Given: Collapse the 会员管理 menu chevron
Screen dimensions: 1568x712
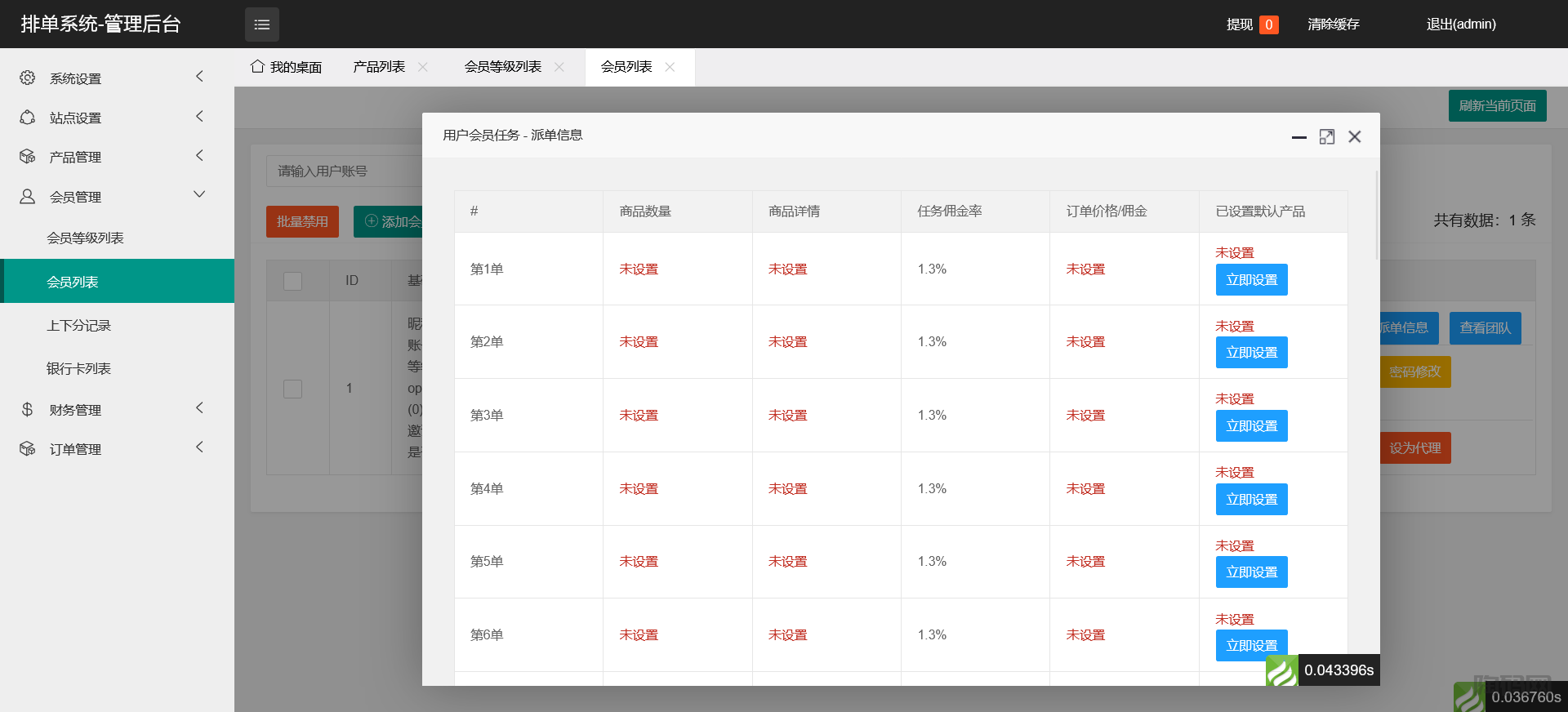Looking at the screenshot, I should tap(199, 194).
